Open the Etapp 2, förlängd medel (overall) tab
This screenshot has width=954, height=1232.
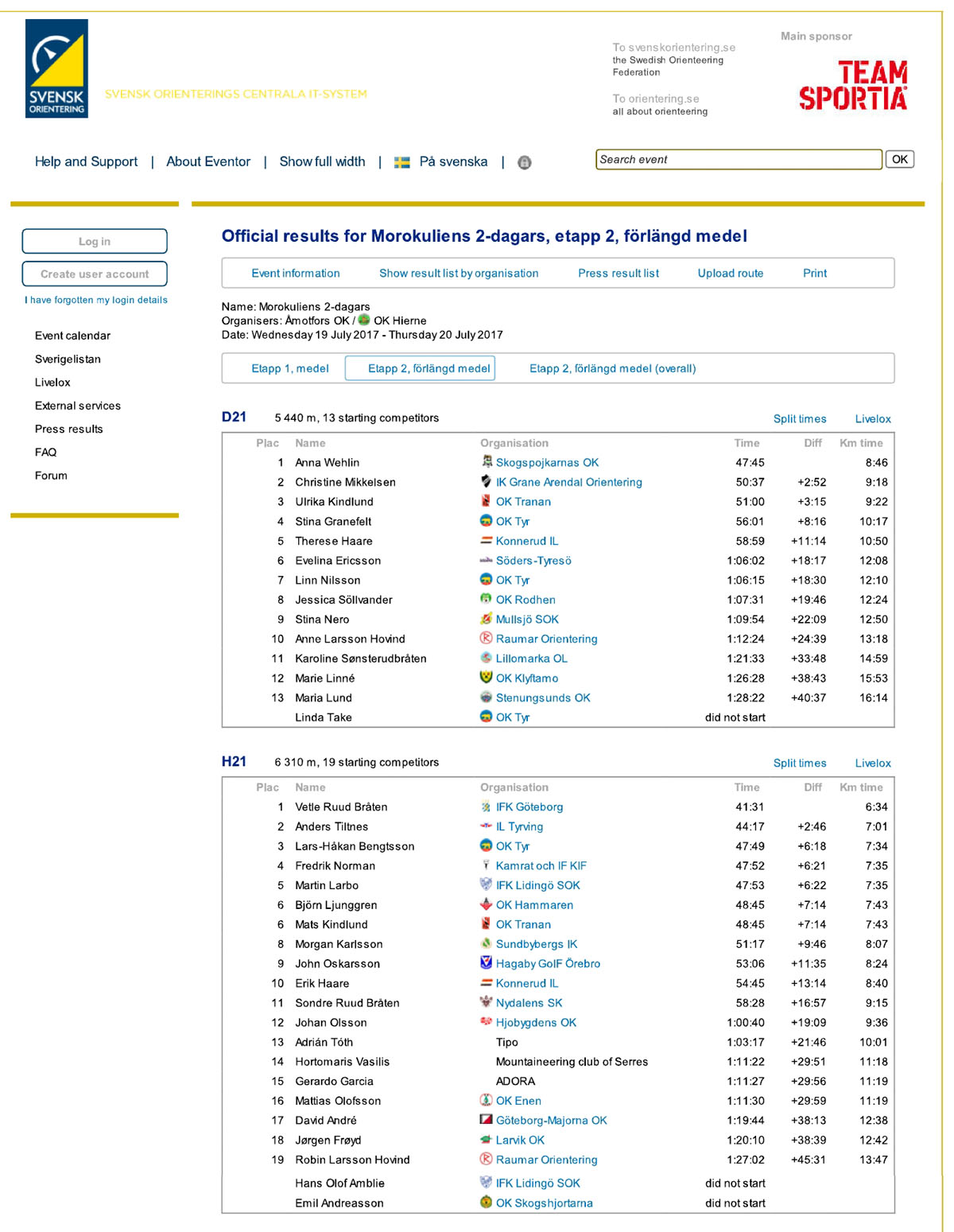[613, 368]
